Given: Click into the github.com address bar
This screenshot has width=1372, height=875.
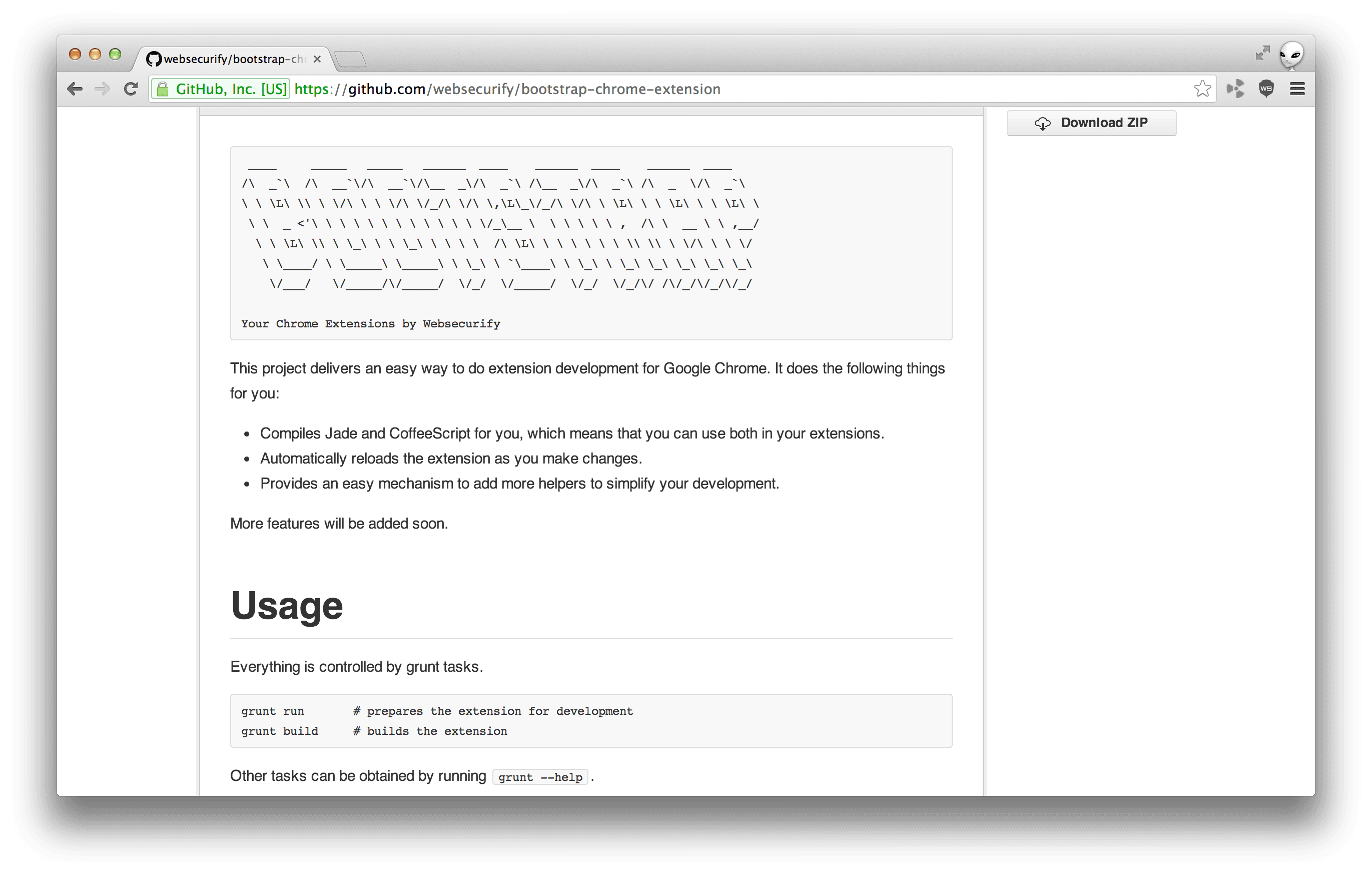Looking at the screenshot, I should pyautogui.click(x=683, y=89).
